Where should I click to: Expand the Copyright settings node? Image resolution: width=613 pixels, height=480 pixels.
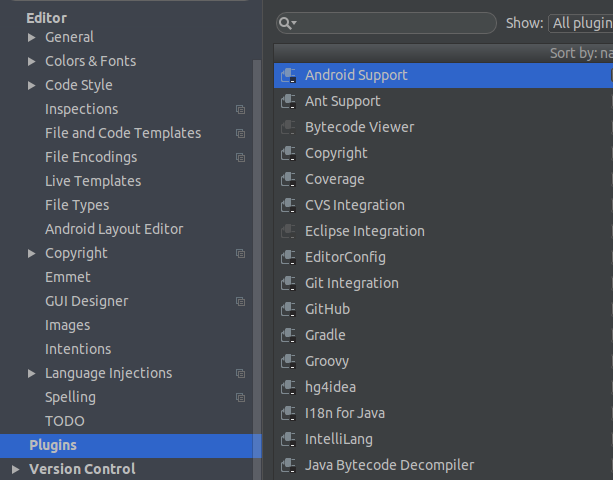point(32,254)
